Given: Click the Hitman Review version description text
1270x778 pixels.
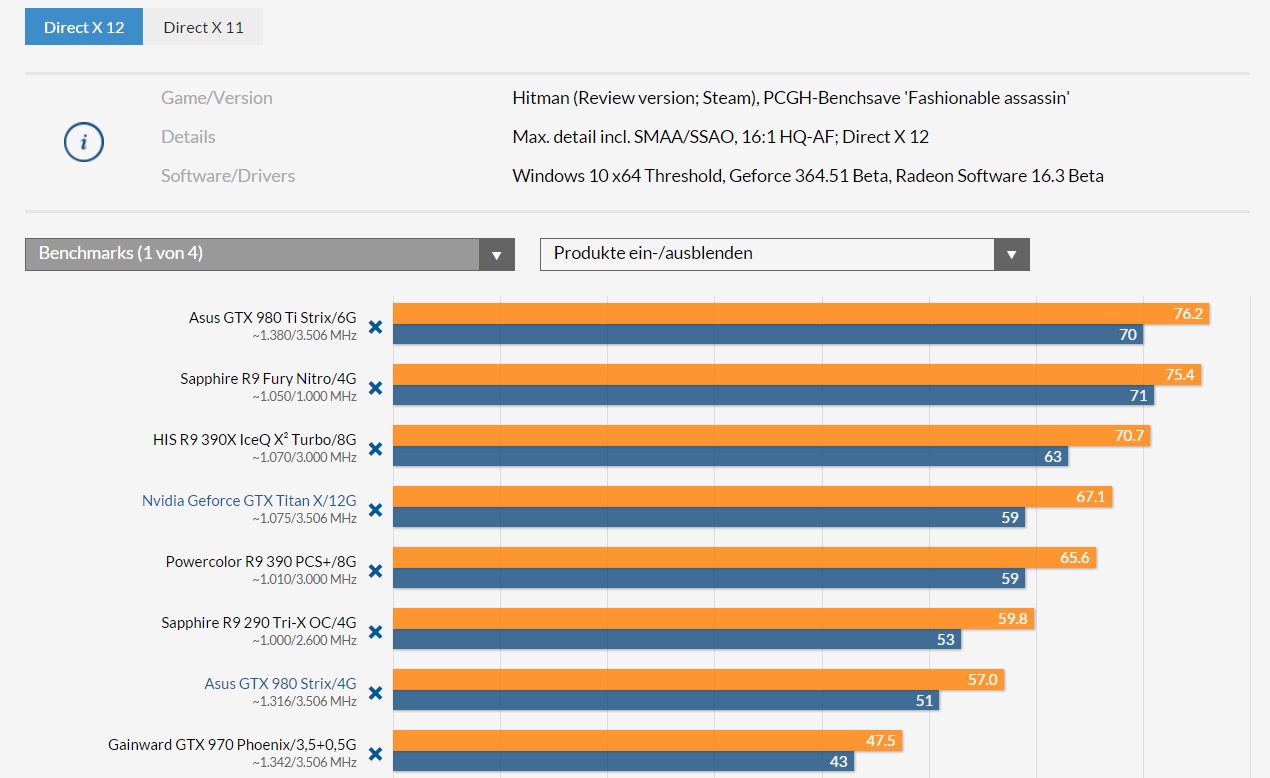Looking at the screenshot, I should tap(791, 98).
